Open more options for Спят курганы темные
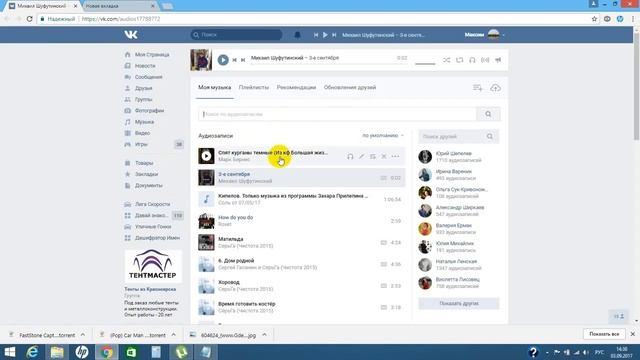This screenshot has width=640, height=360. (x=395, y=156)
